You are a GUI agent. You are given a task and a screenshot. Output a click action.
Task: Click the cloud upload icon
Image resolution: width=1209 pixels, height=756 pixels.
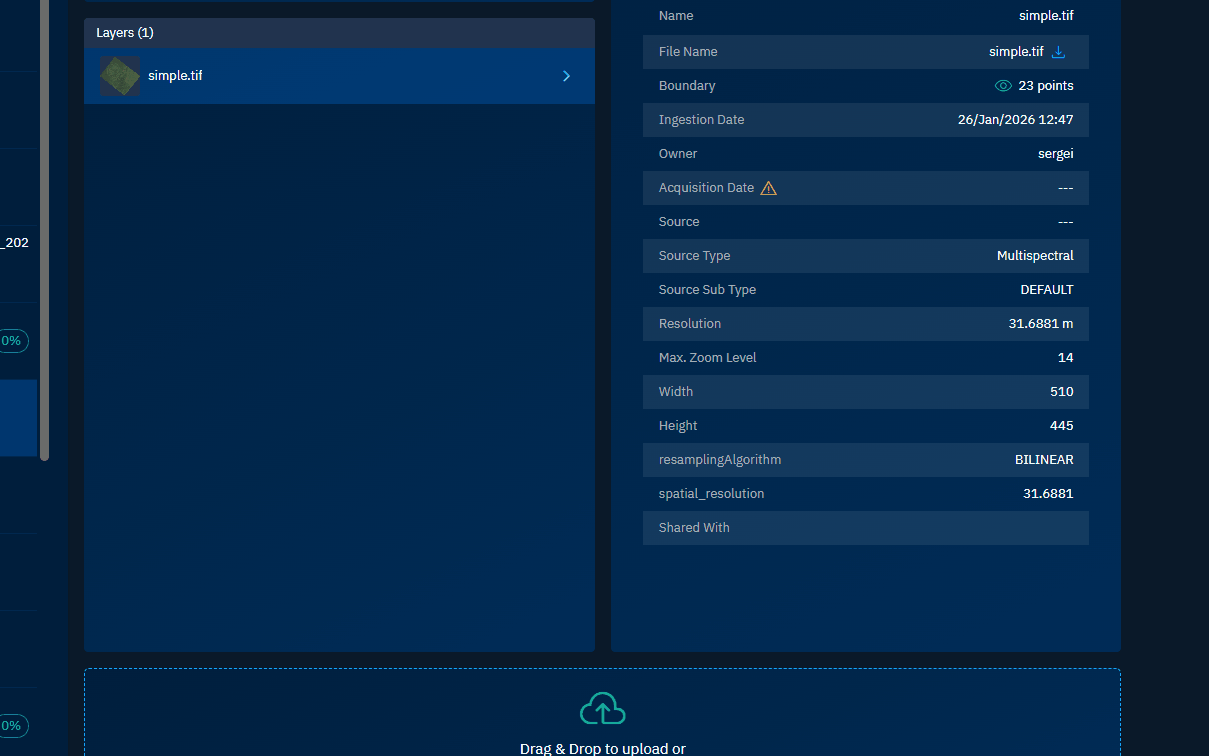(602, 708)
